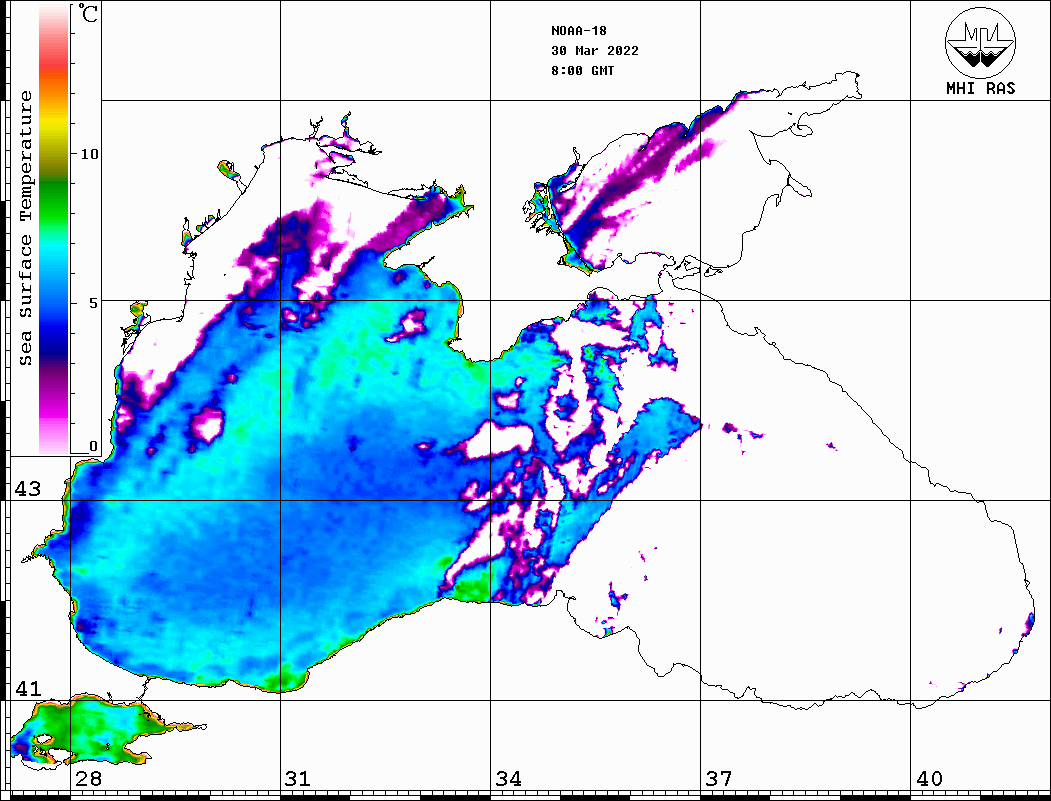Click the "NOAA-18" satellite label

[578, 31]
